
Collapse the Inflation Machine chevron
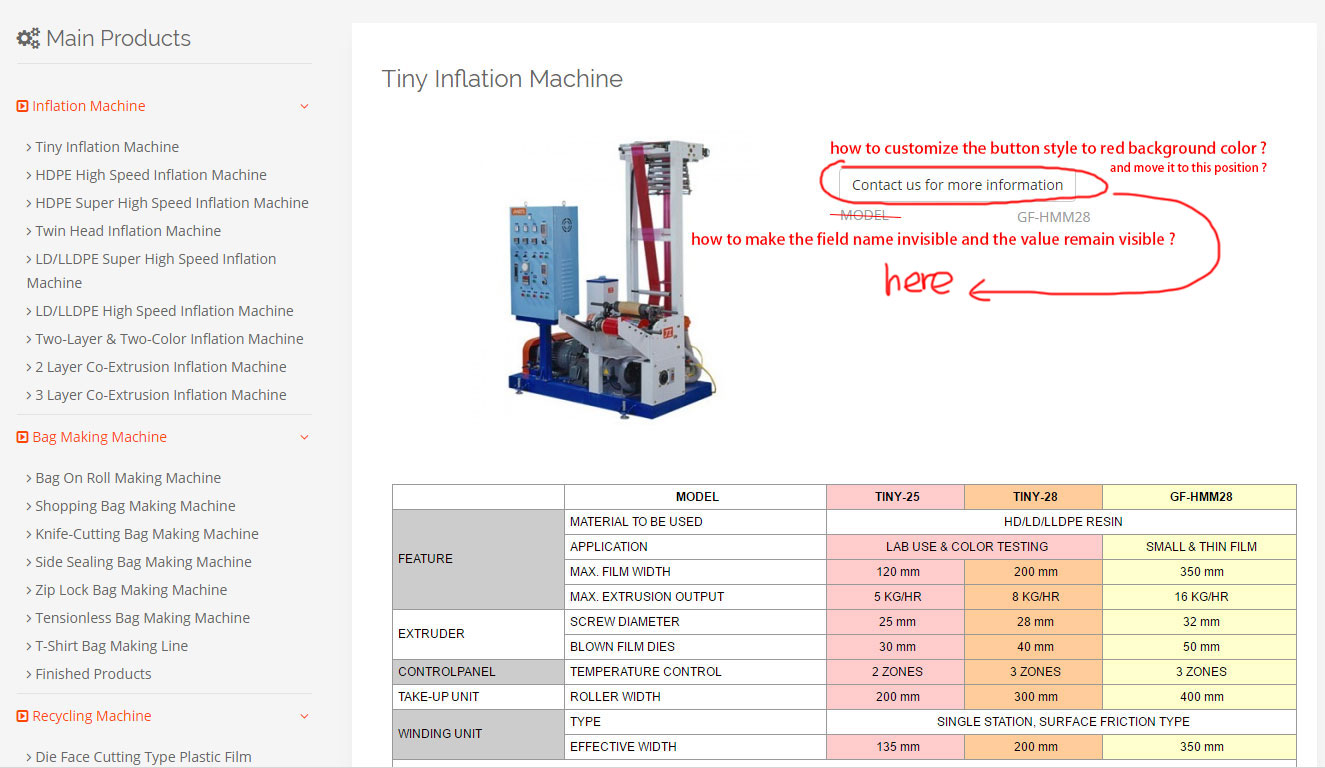tap(304, 106)
